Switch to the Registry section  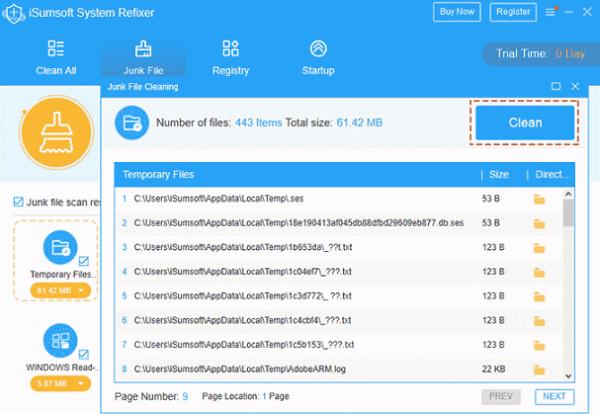[x=230, y=57]
